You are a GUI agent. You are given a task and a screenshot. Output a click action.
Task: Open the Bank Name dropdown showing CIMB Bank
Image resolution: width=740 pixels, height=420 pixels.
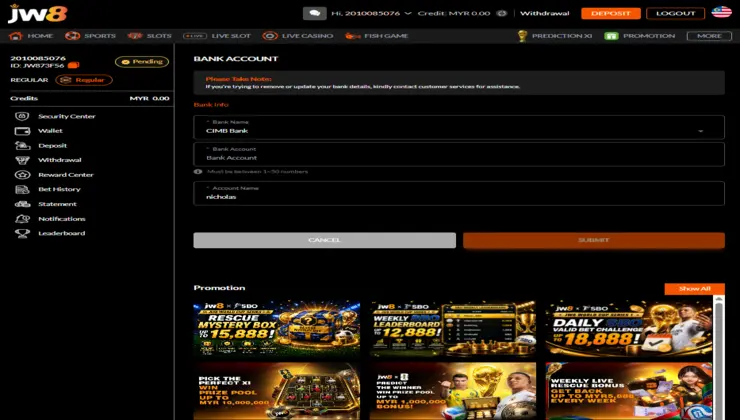pyautogui.click(x=459, y=127)
